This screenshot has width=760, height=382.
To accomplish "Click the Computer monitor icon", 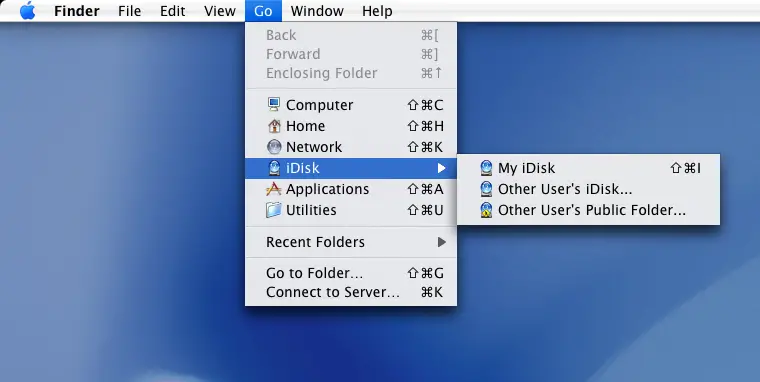I will click(274, 105).
